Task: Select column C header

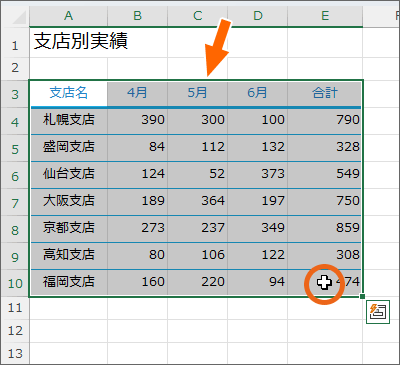Action: click(198, 15)
